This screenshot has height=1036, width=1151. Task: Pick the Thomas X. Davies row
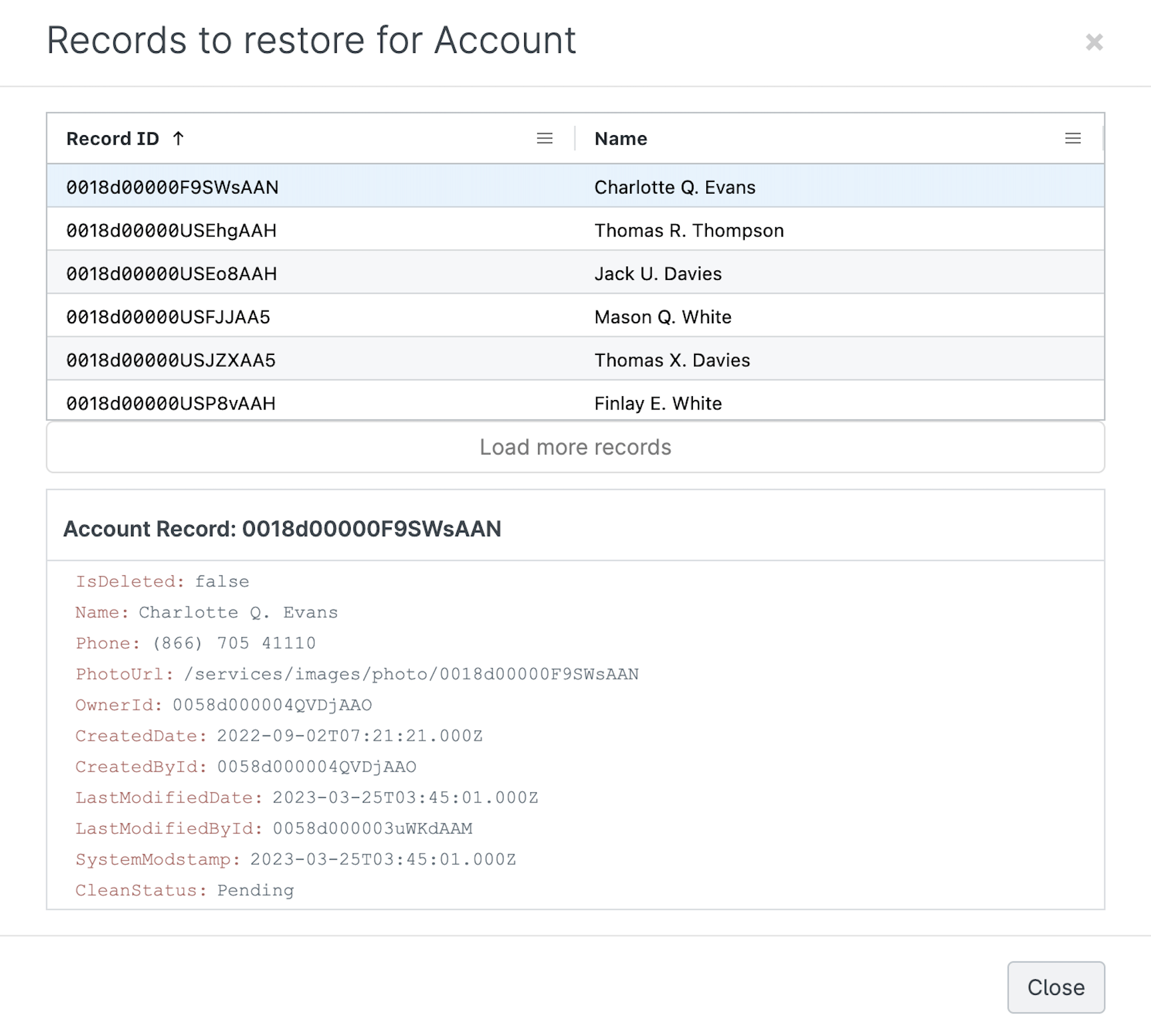tap(671, 361)
